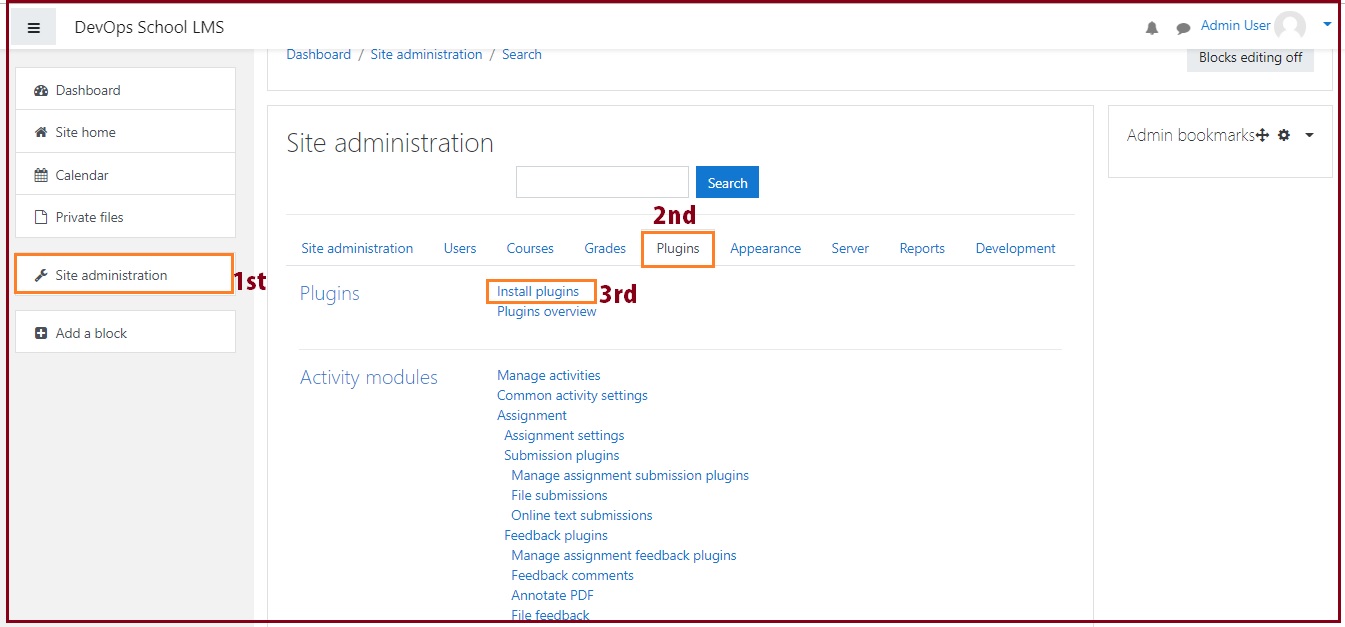Viewport: 1345px width, 627px height.
Task: Open the Plugins overview link
Action: pyautogui.click(x=546, y=311)
